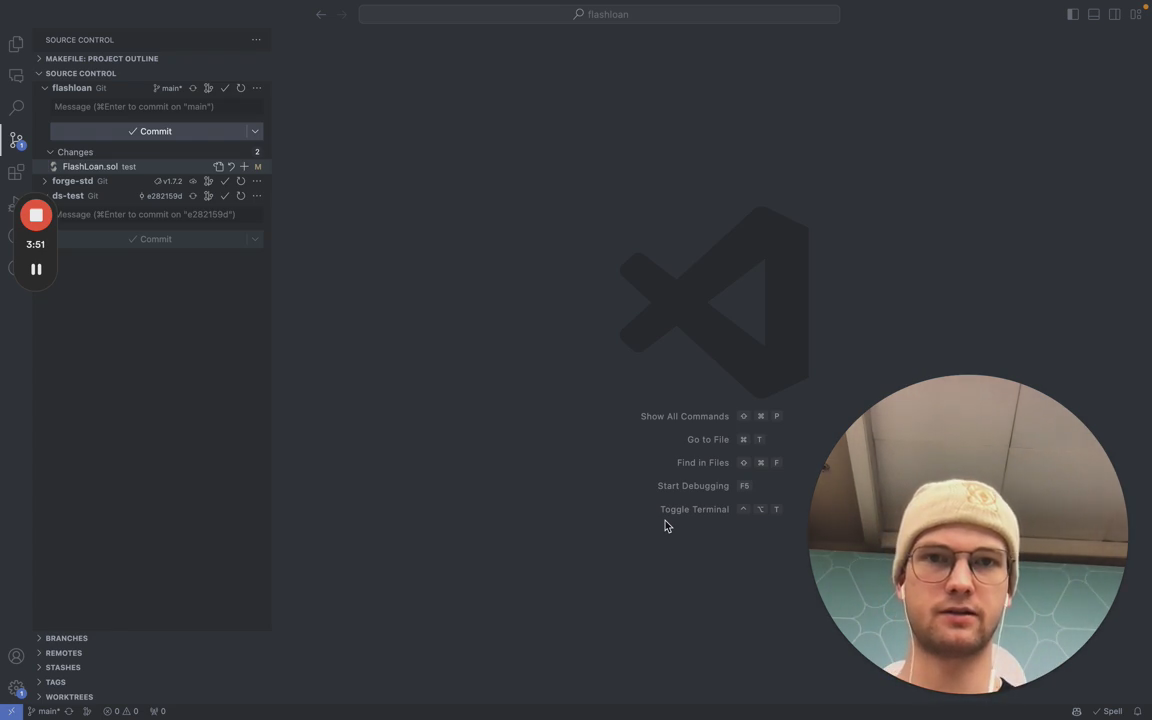Open the ds-test Commit dropdown arrow
The image size is (1152, 720).
pyautogui.click(x=255, y=240)
